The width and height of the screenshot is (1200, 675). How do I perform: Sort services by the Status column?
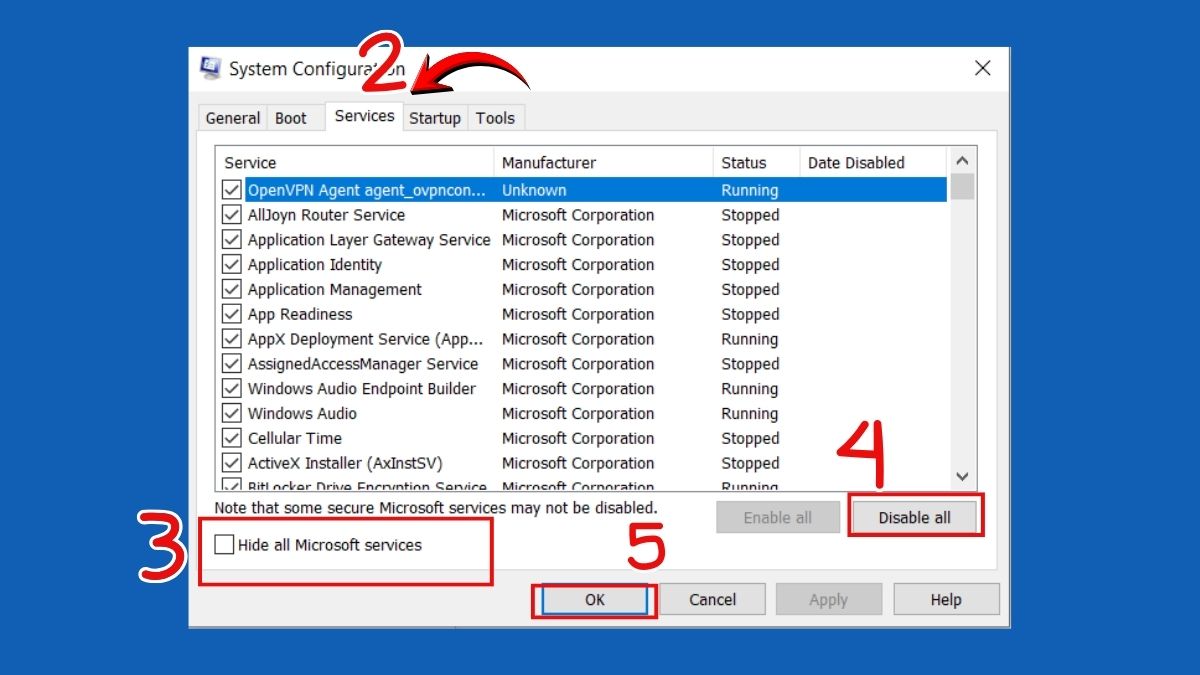point(741,162)
